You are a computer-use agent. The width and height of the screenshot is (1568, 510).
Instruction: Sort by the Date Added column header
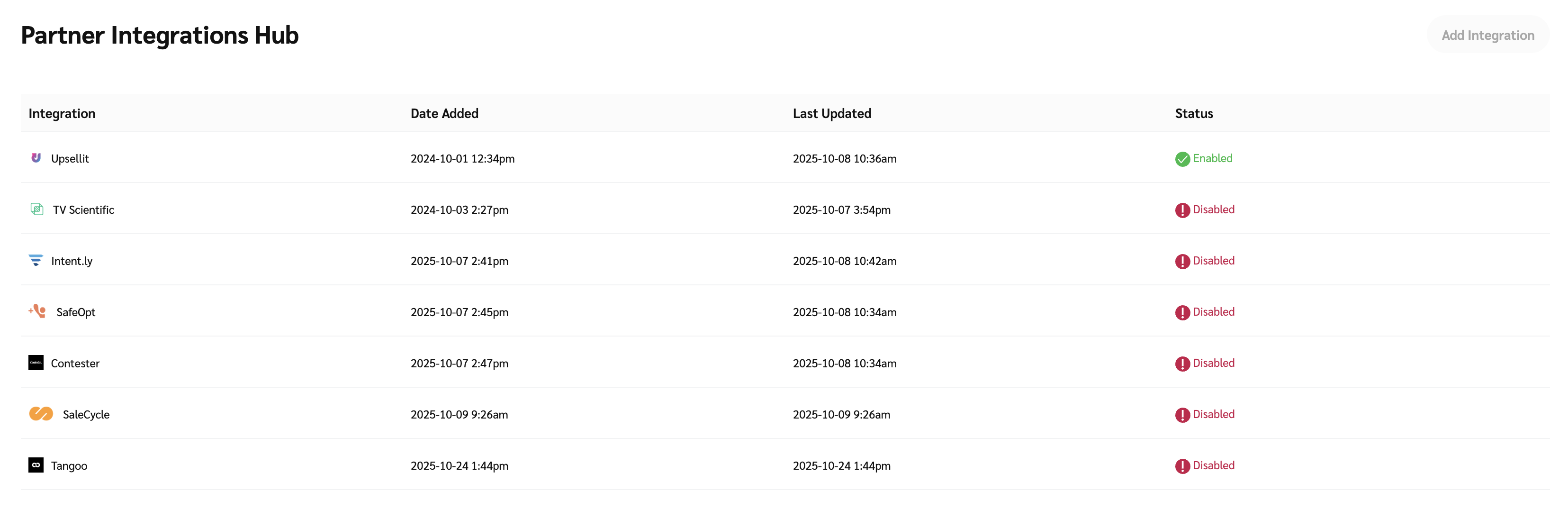[444, 113]
